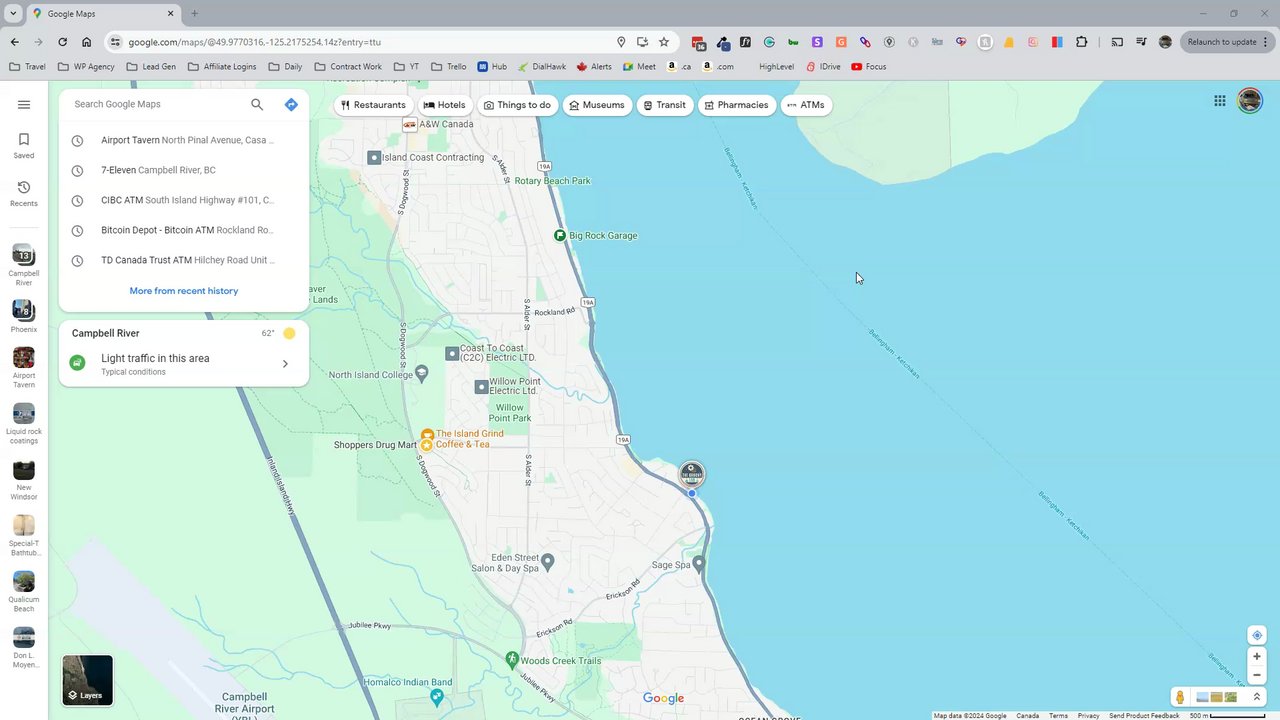
Task: Open the Google Maps hamburger menu
Action: point(24,104)
